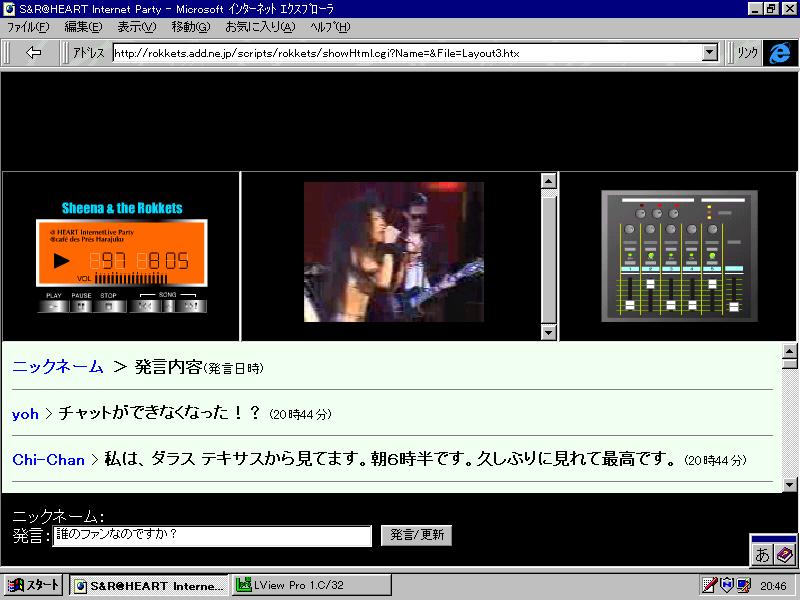Click the video frame scroll down arrow
This screenshot has width=800, height=600.
tap(548, 333)
